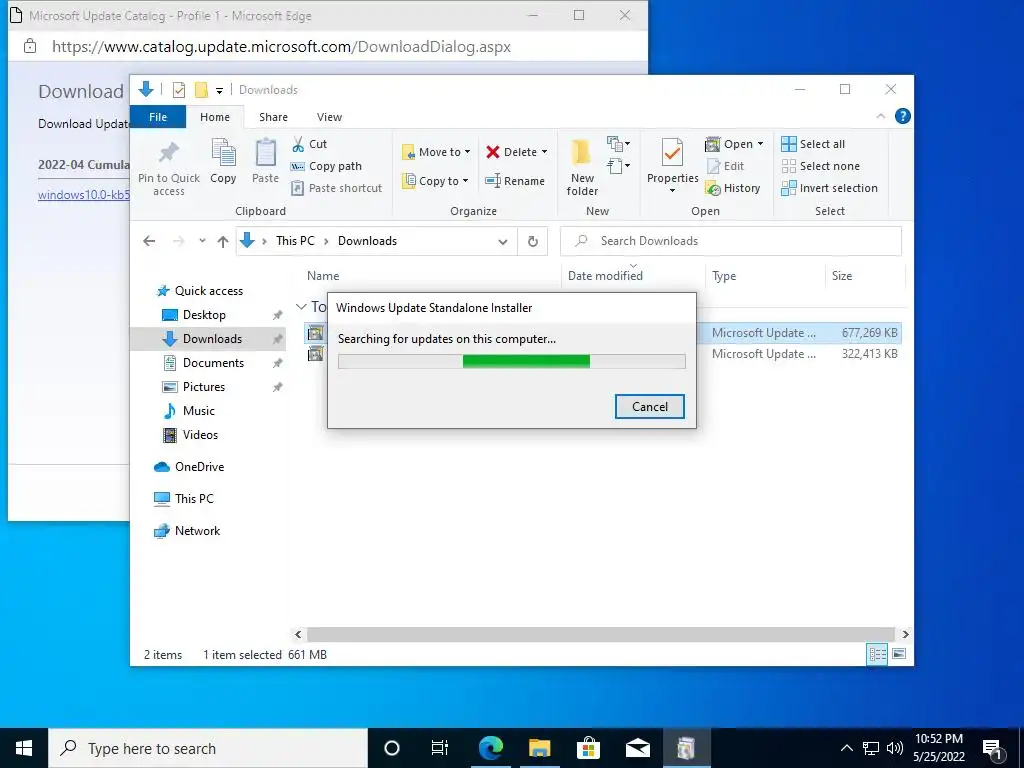Click Copy path in the ribbon

pyautogui.click(x=326, y=166)
